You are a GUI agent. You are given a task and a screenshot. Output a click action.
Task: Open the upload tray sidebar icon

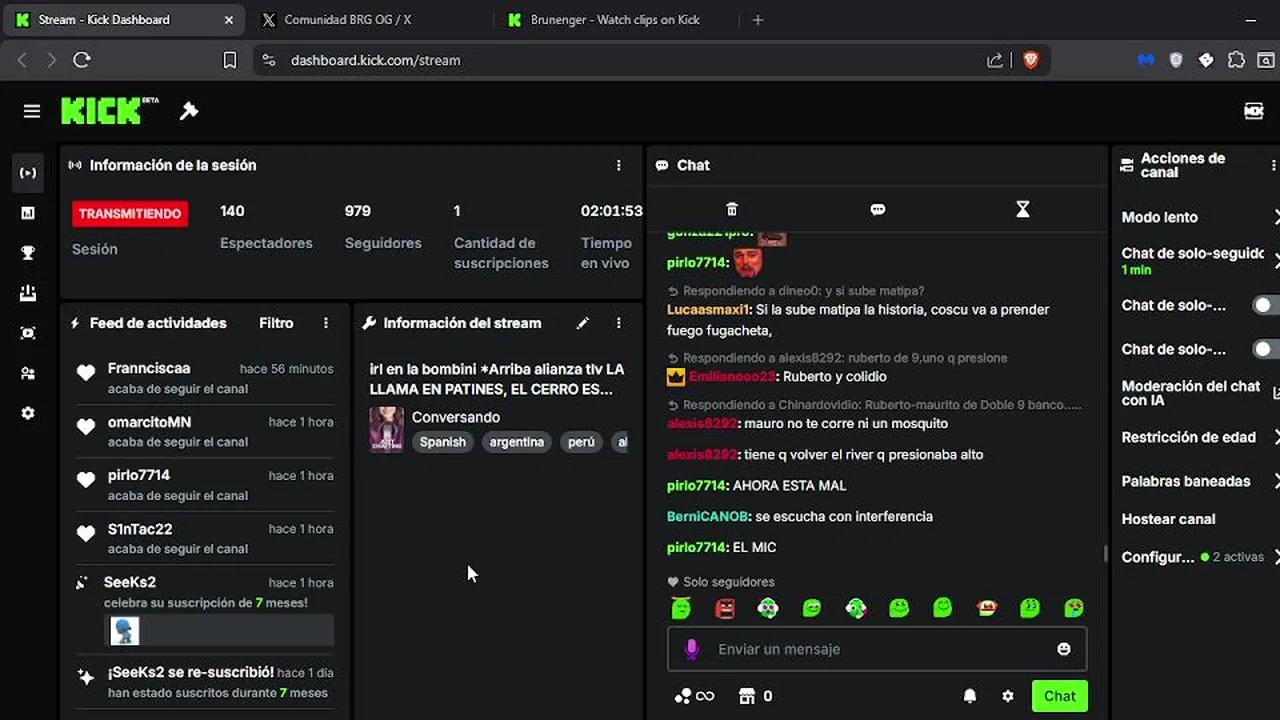[28, 293]
